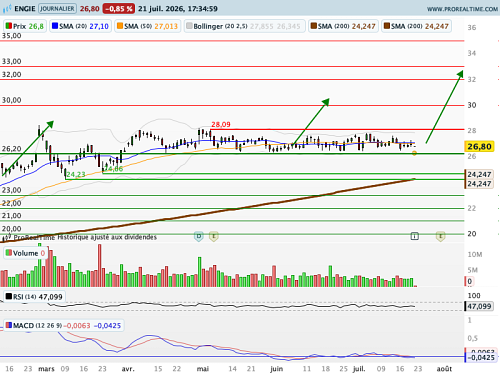Screen dimensions: 500x375
Task: Toggle the first SMA (200) indicator label
Action: (x=343, y=26)
